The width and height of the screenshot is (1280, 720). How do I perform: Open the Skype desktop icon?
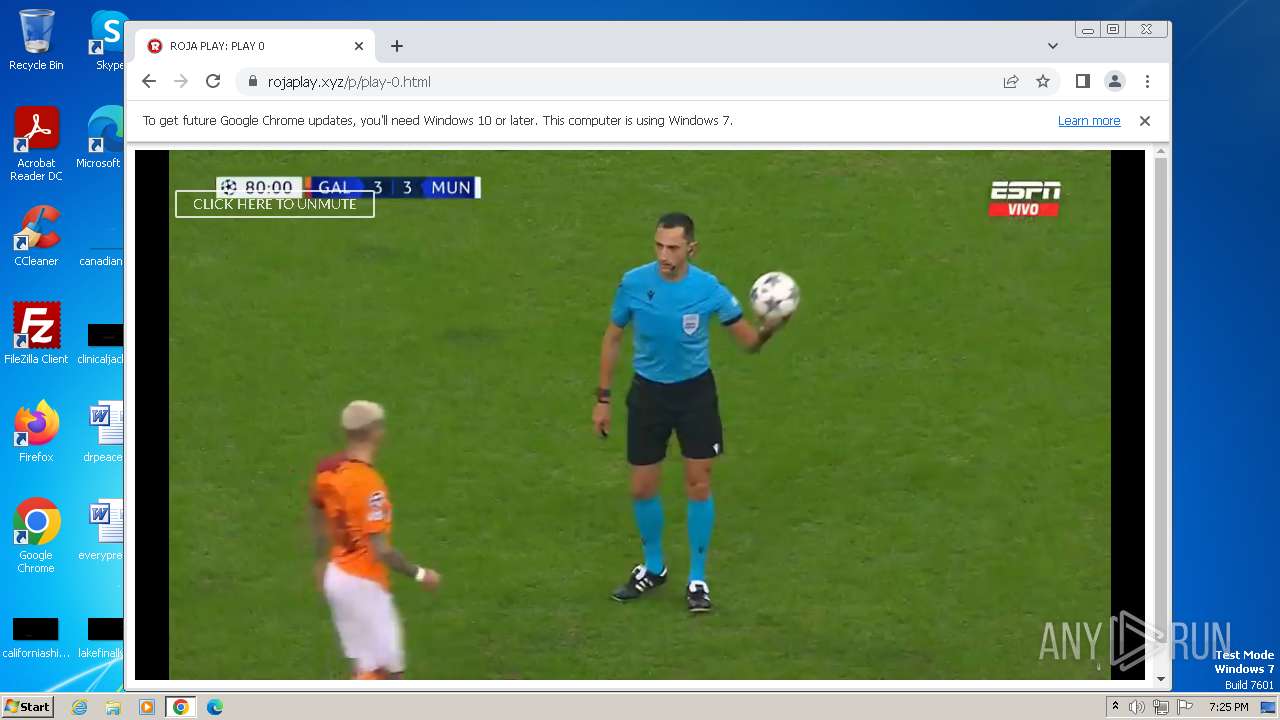coord(108,40)
